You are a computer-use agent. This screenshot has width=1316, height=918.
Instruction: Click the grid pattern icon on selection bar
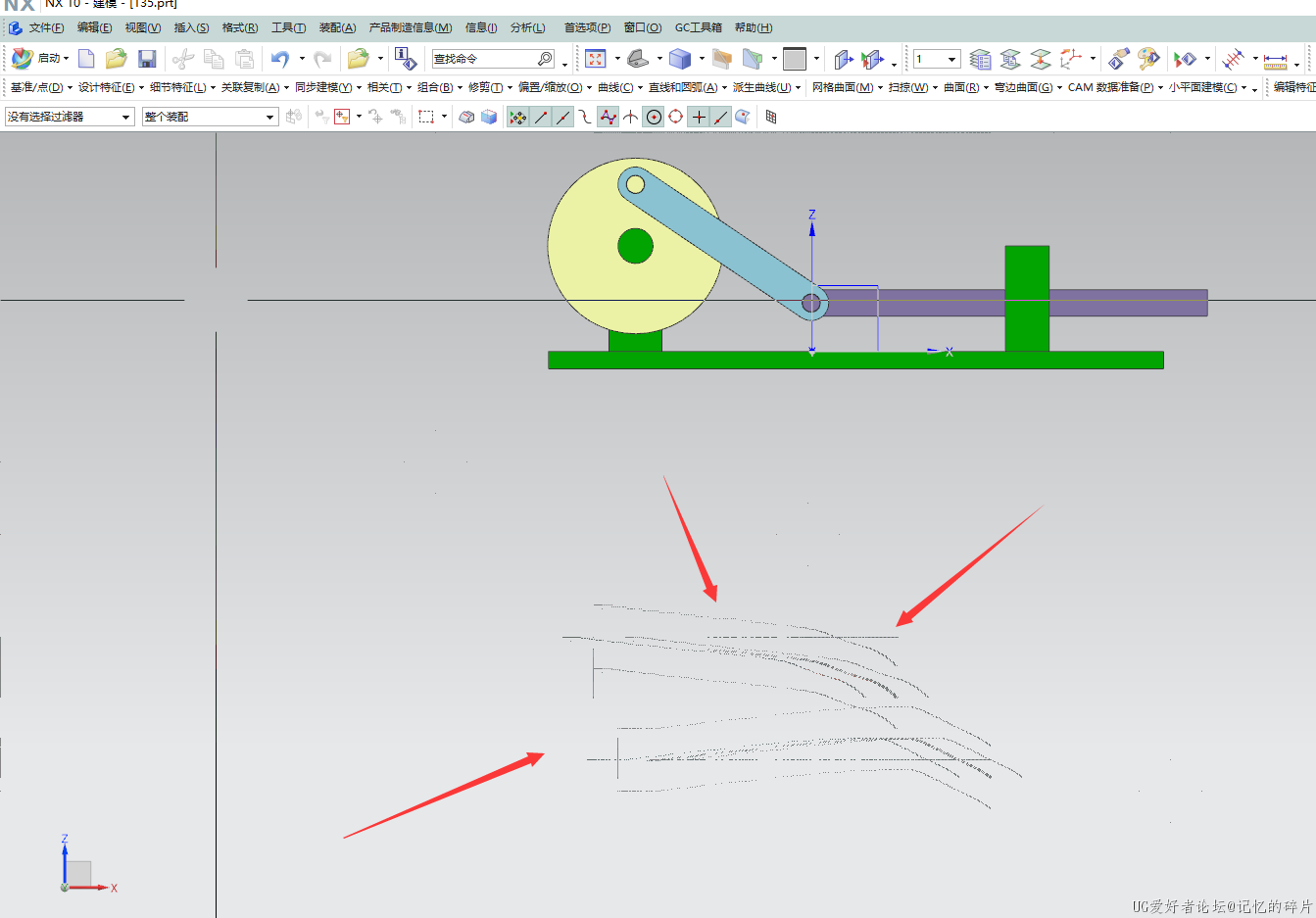[771, 117]
